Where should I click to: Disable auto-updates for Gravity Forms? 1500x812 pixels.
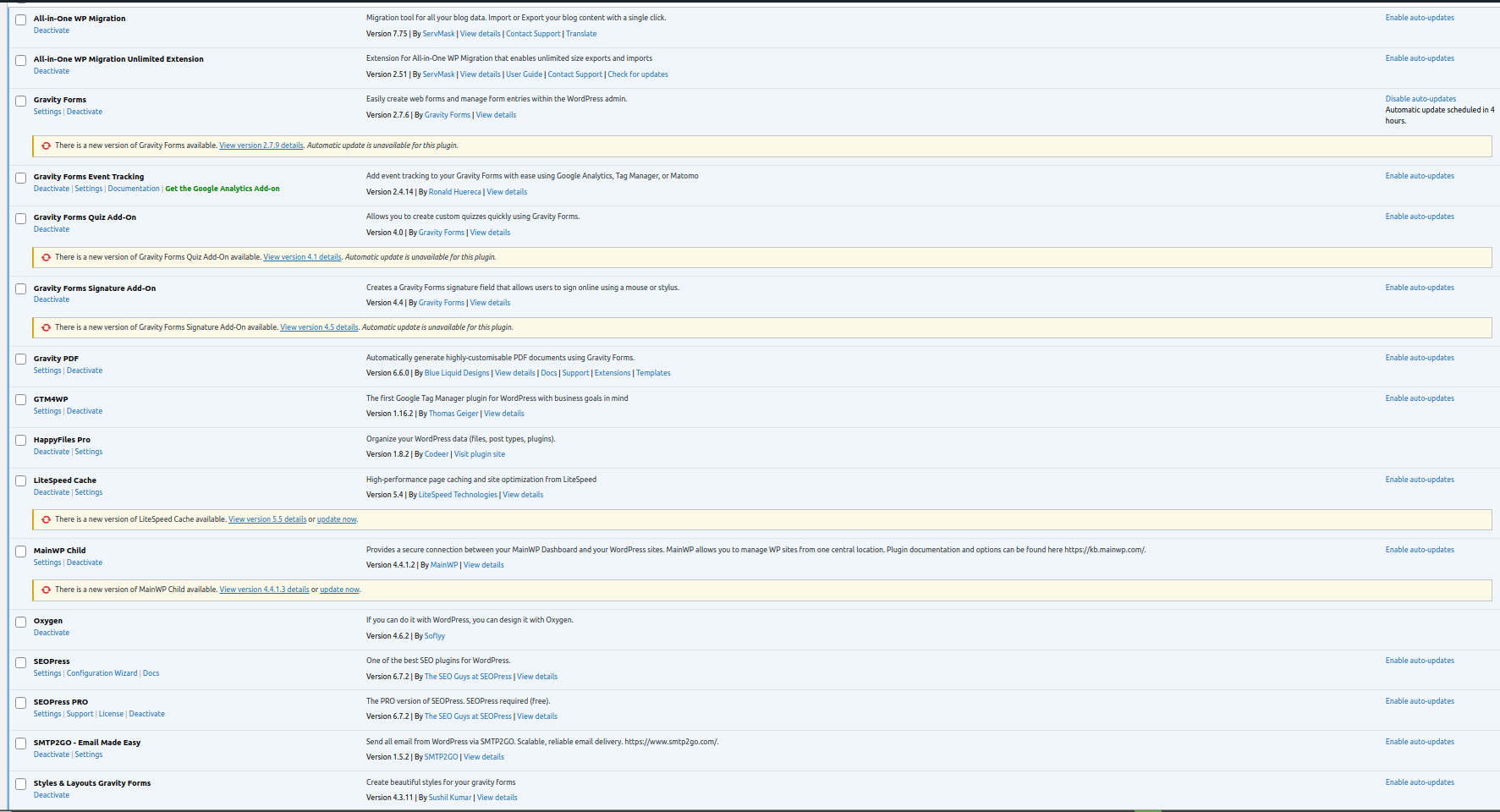pyautogui.click(x=1420, y=99)
